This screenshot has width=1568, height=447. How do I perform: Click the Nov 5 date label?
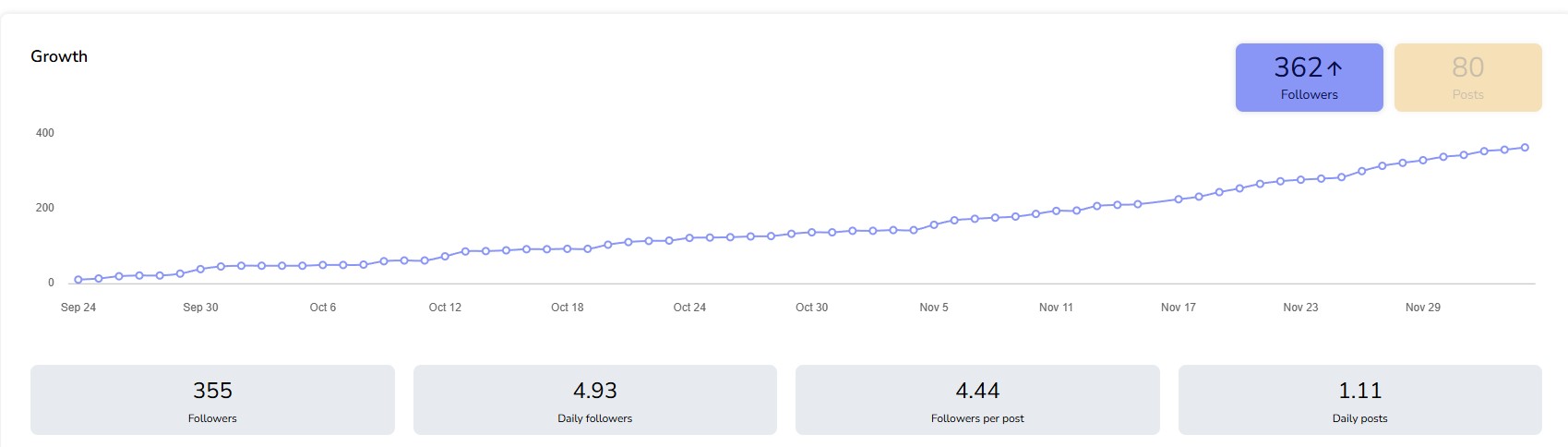click(934, 308)
